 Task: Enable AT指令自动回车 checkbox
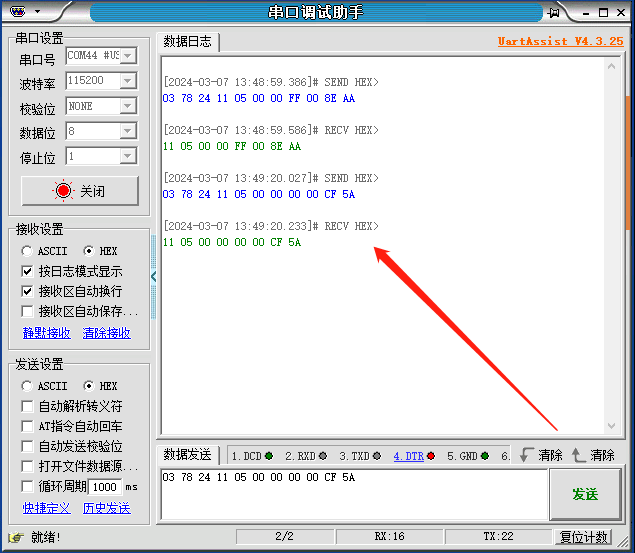click(27, 426)
